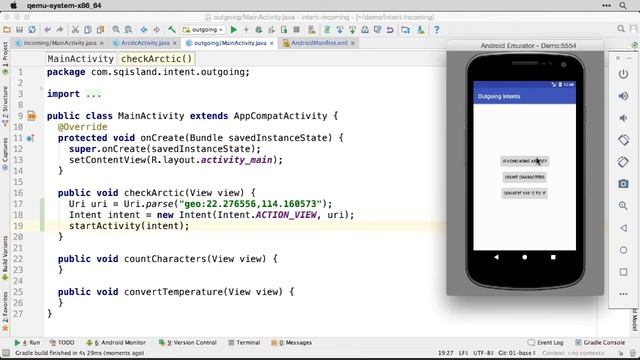Image resolution: width=640 pixels, height=360 pixels.
Task: Raise emulator volume with speaker icon
Action: [623, 96]
